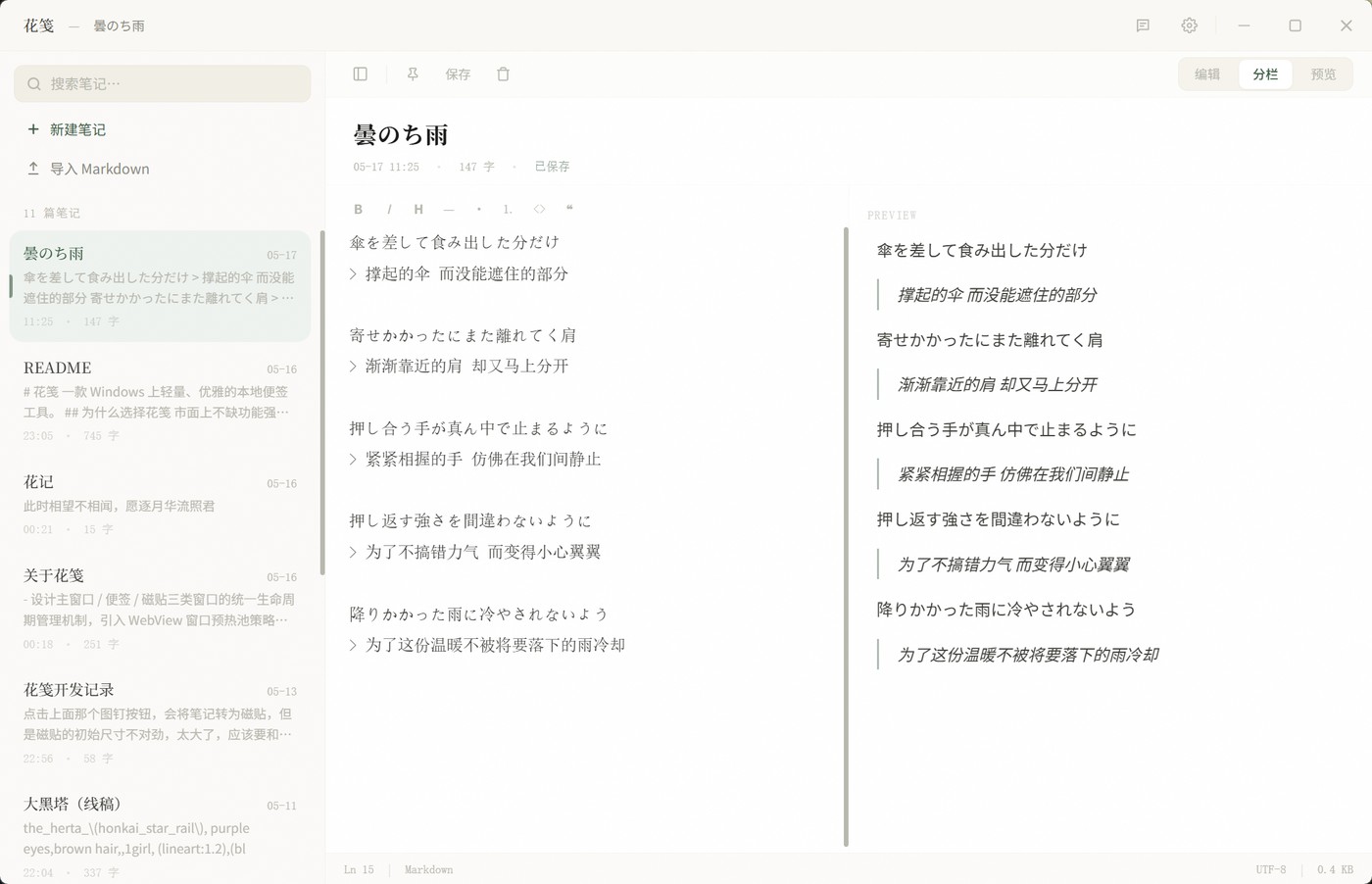Focus the 搜索笔记 search field

tap(163, 84)
